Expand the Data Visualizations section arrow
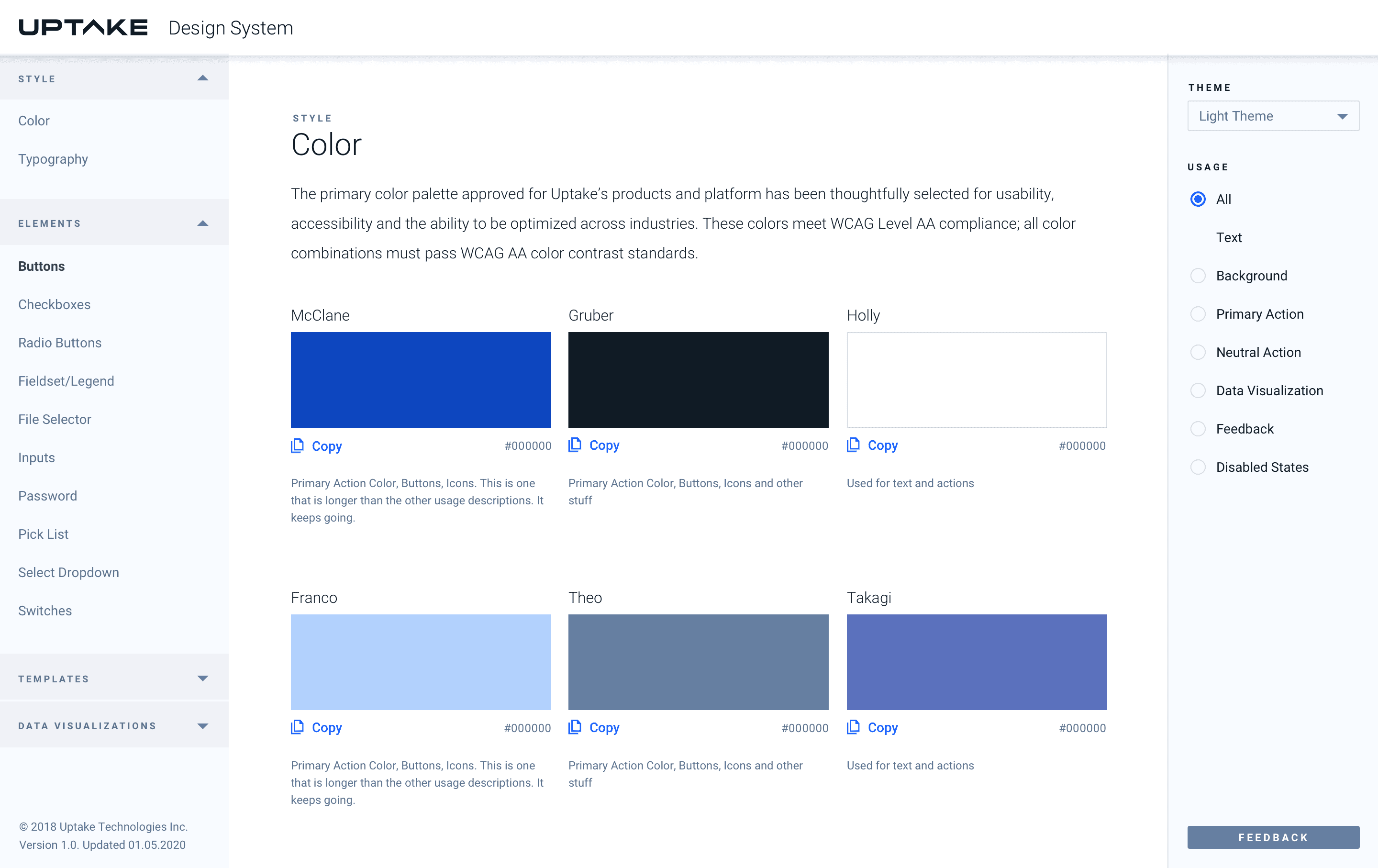Image resolution: width=1378 pixels, height=868 pixels. point(202,726)
